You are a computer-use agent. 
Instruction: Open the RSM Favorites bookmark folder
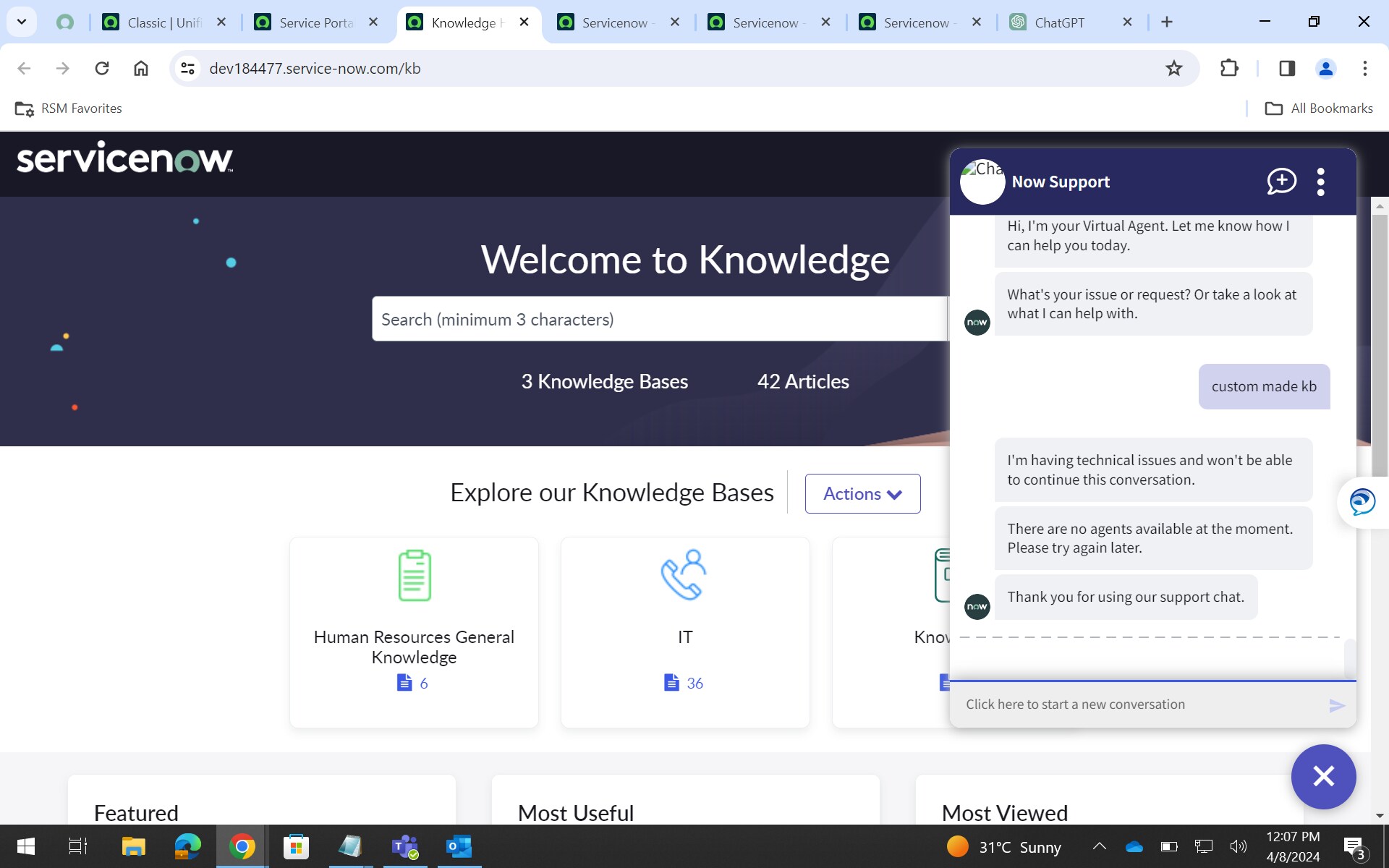tap(69, 109)
